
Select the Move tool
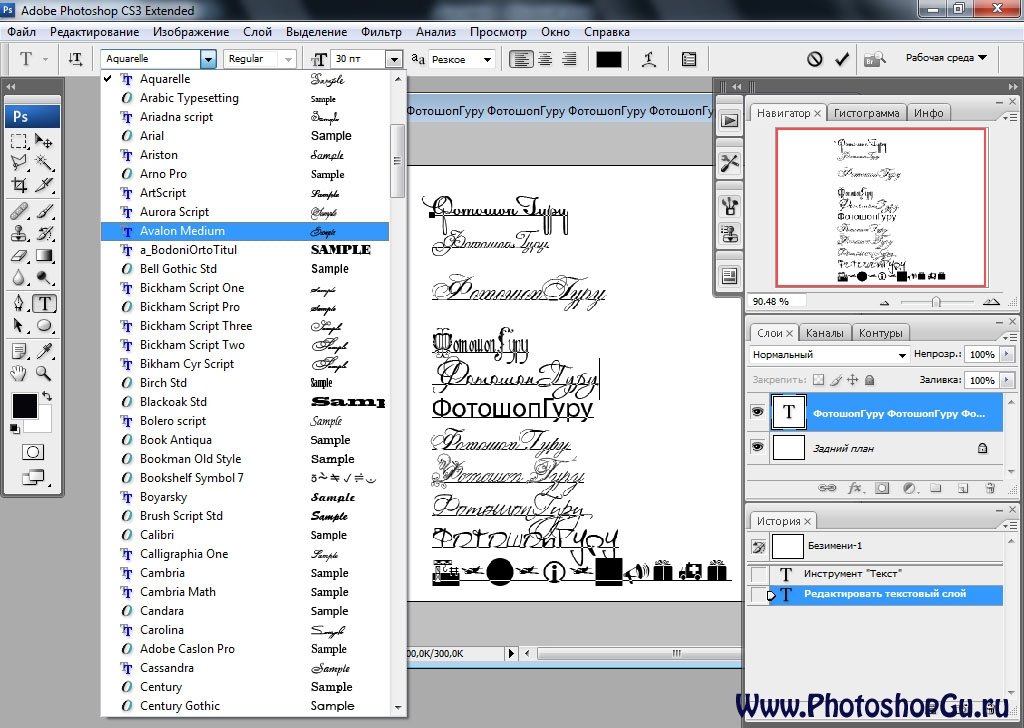pos(44,141)
